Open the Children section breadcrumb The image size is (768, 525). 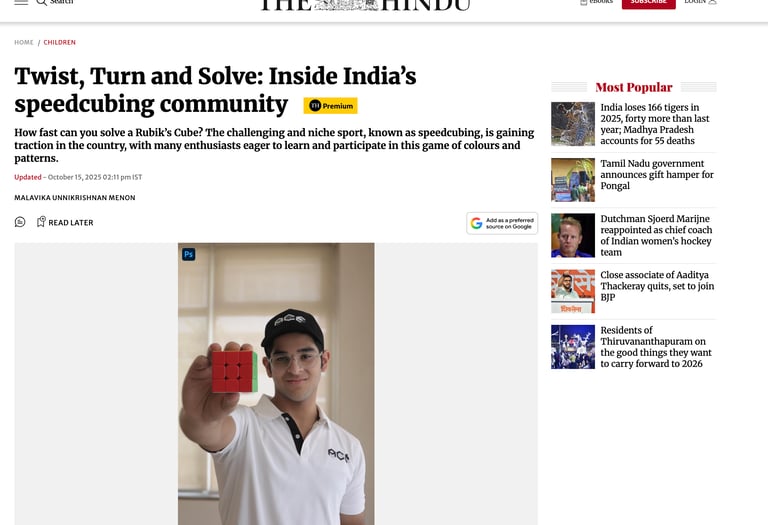pos(60,43)
